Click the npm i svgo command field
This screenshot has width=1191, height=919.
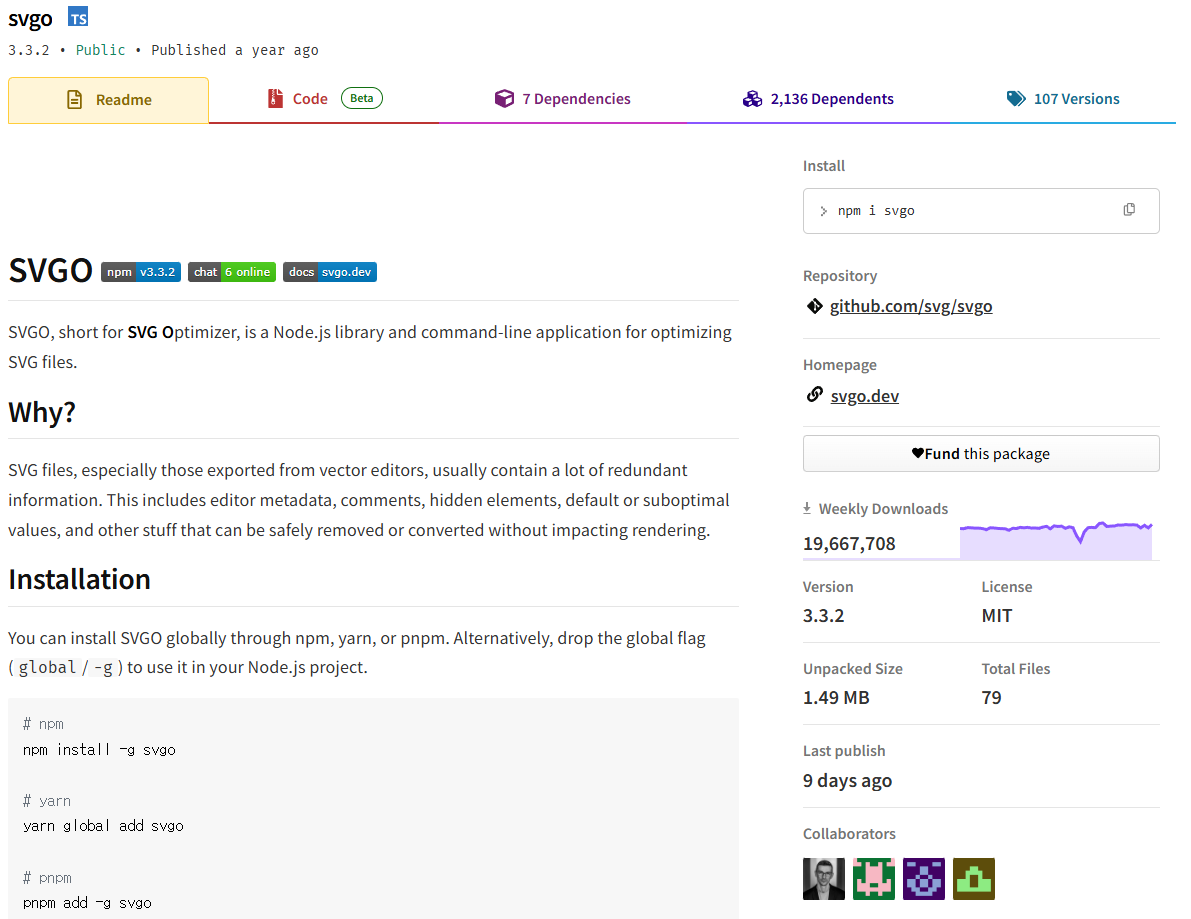pos(981,211)
